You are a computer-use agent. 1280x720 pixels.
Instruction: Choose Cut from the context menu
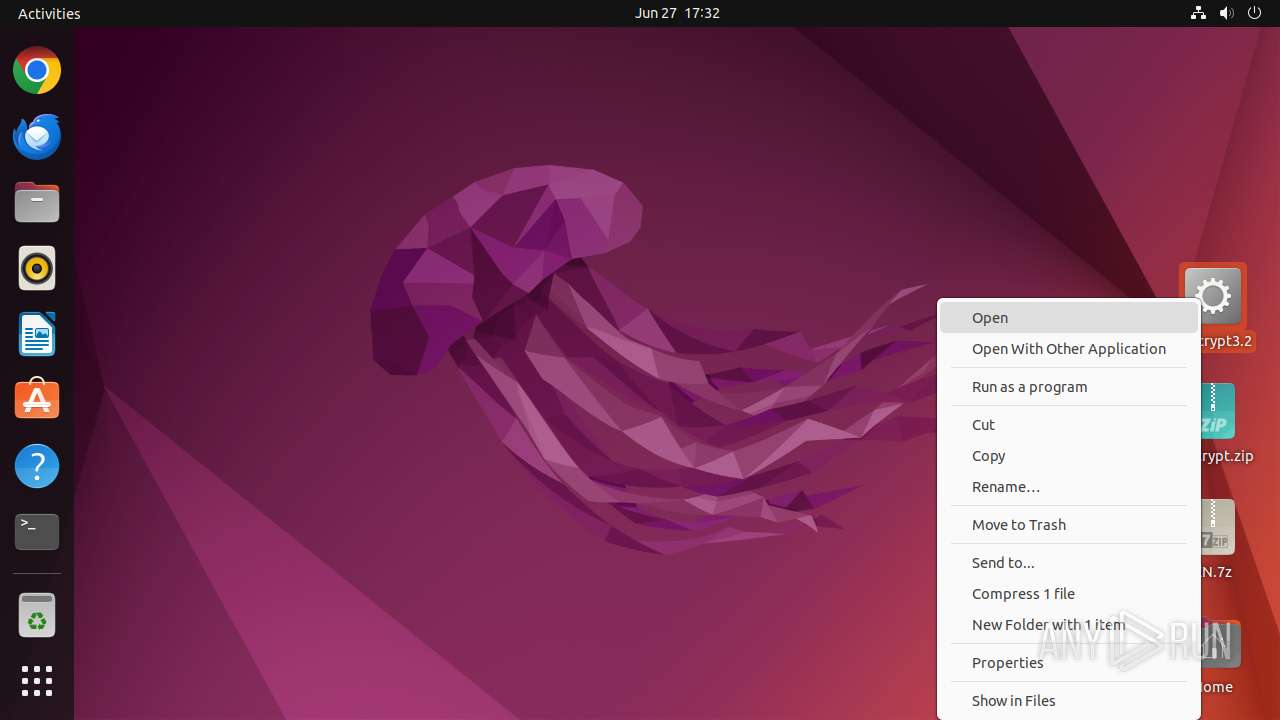coord(1069,425)
